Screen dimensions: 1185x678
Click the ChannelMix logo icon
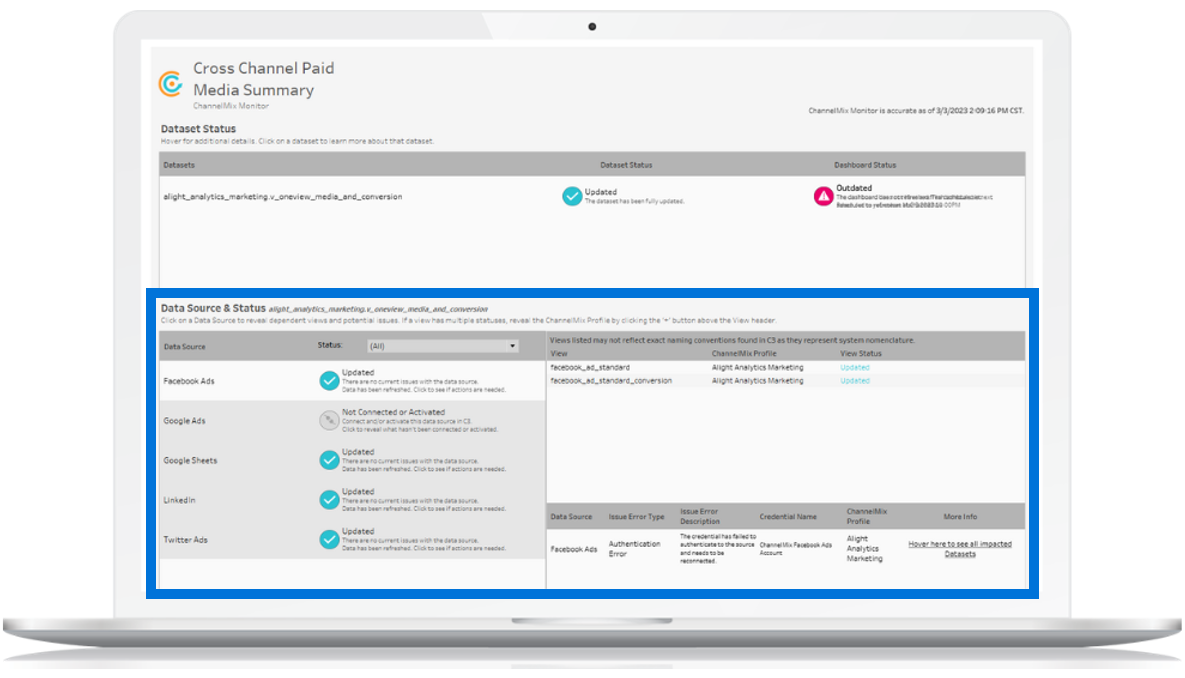[x=171, y=83]
